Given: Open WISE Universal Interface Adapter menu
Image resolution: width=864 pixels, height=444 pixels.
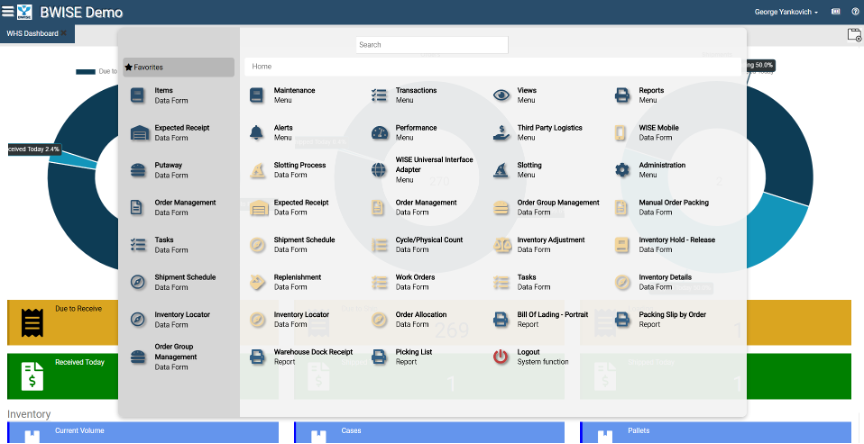Looking at the screenshot, I should pos(422,170).
